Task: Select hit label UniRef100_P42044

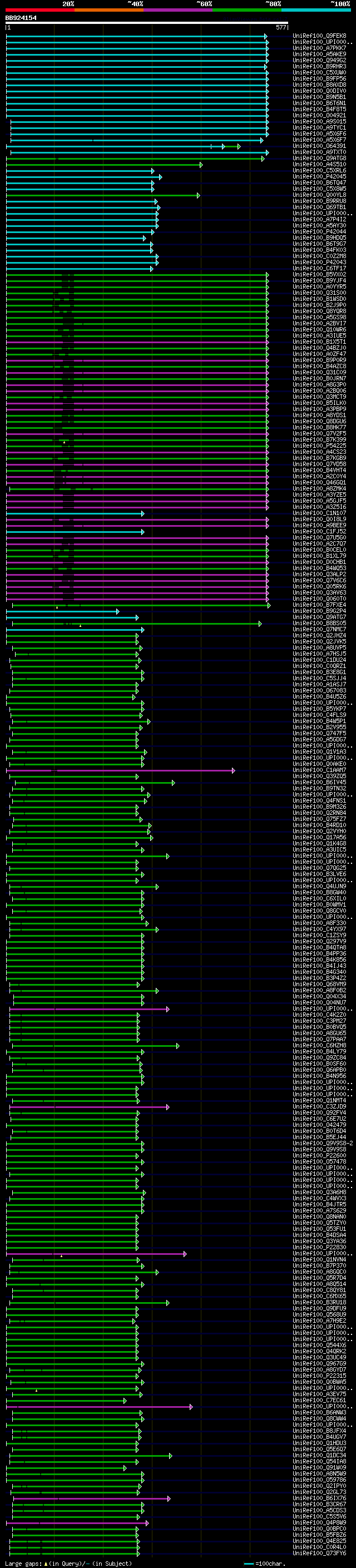Action: pos(319,231)
